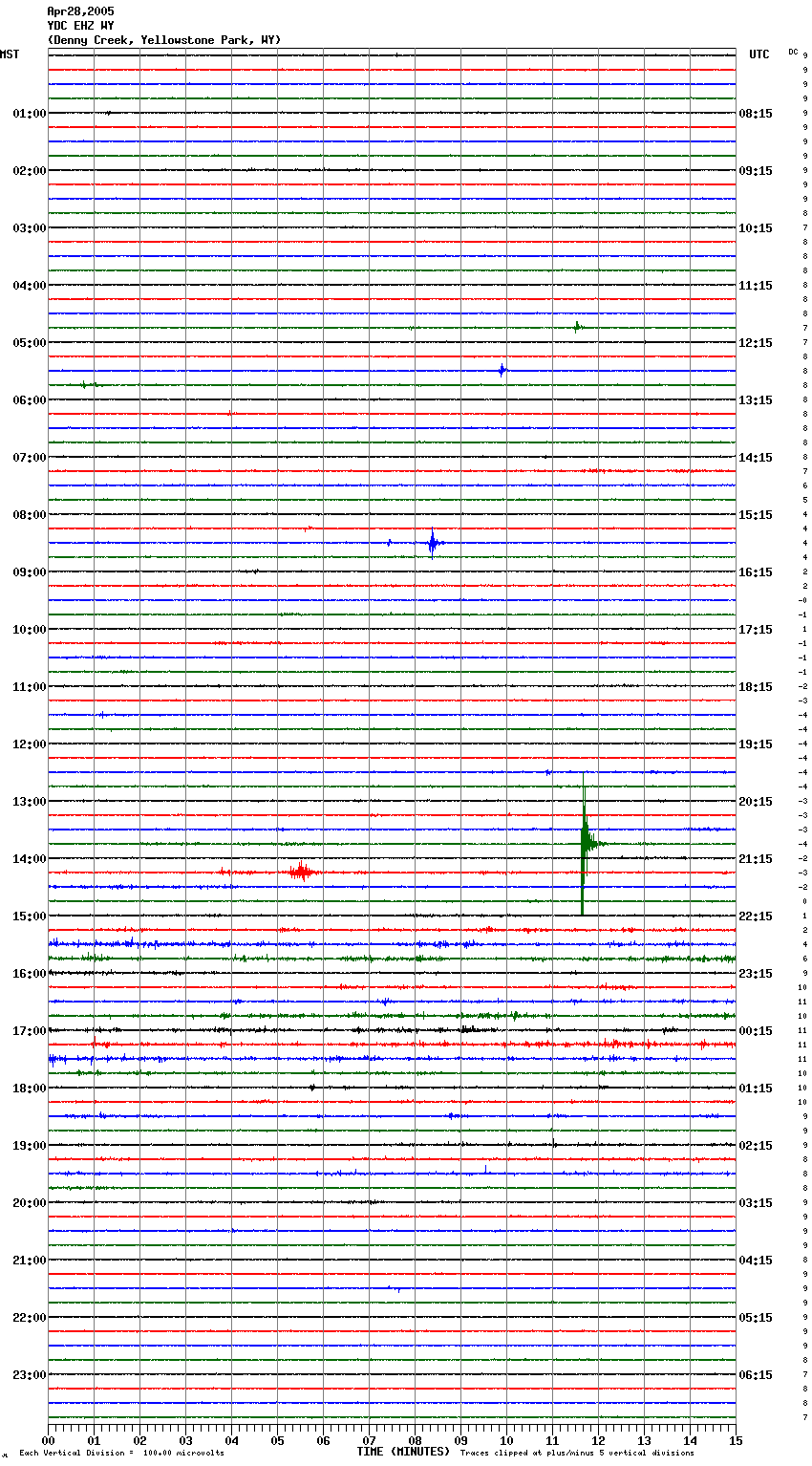Click the Each Vertical Division microvolts note
The image size is (812, 1466).
click(121, 1454)
